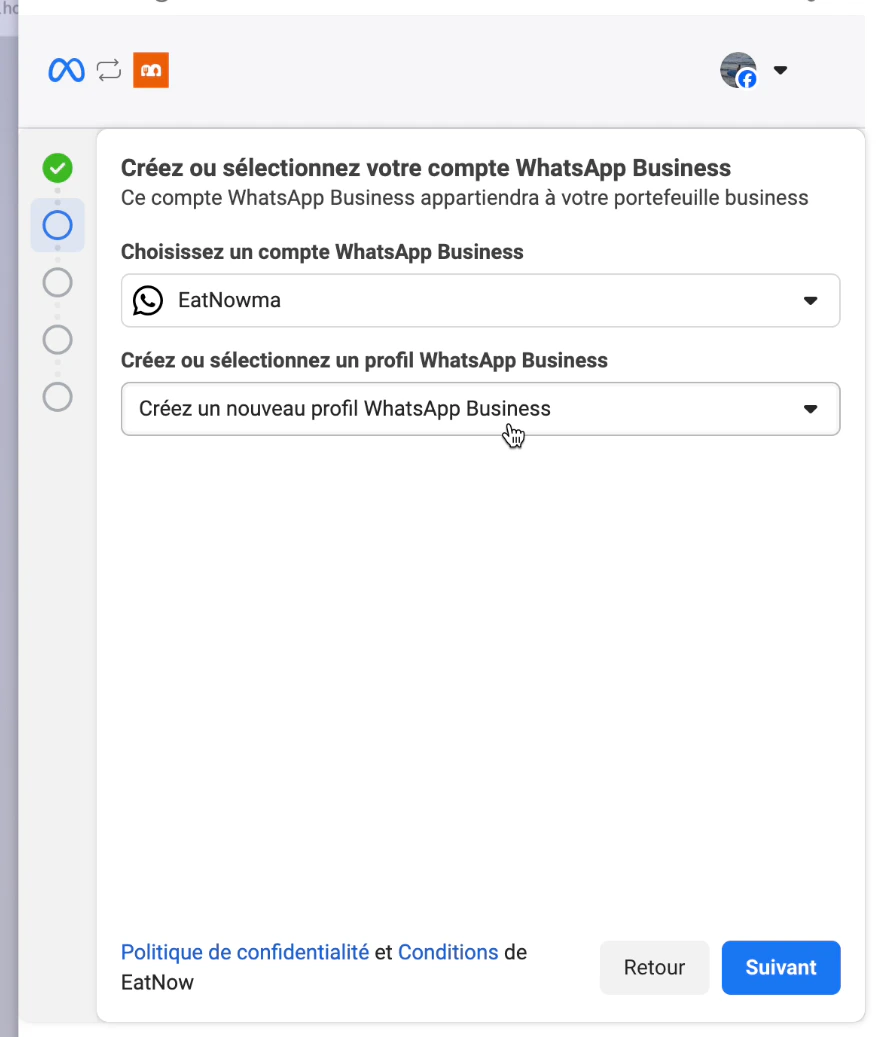Click the fifth step circle indicator
This screenshot has height=1037, width=886.
tap(58, 397)
